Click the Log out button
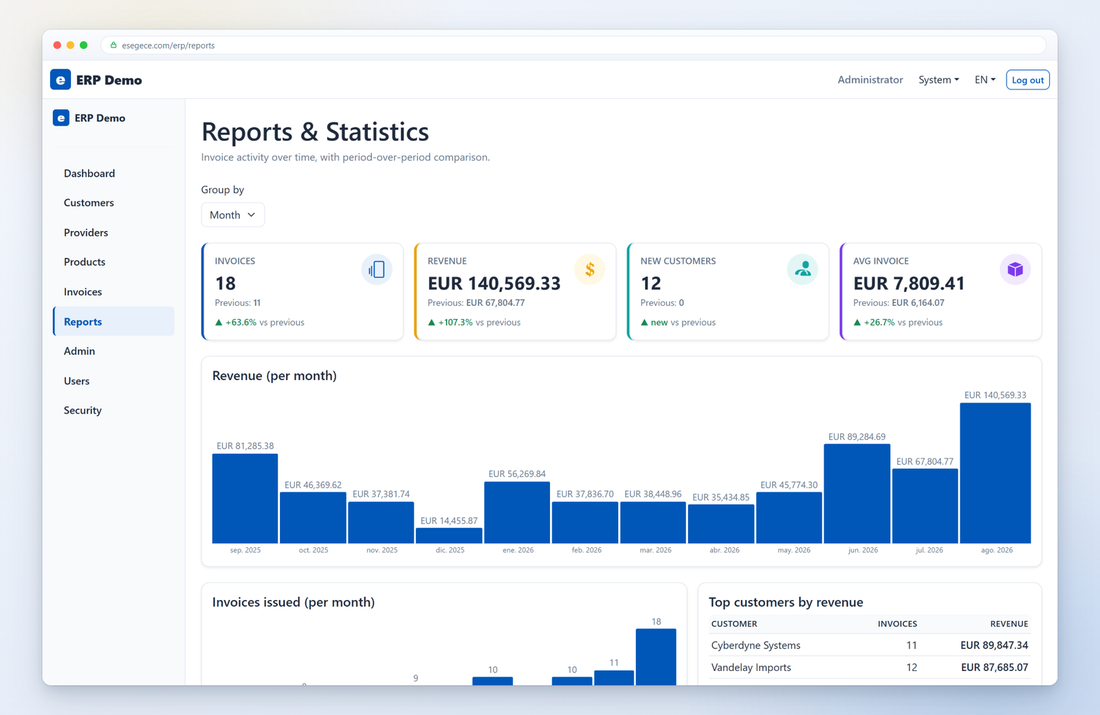Screen dimensions: 1100x715 (1028, 80)
